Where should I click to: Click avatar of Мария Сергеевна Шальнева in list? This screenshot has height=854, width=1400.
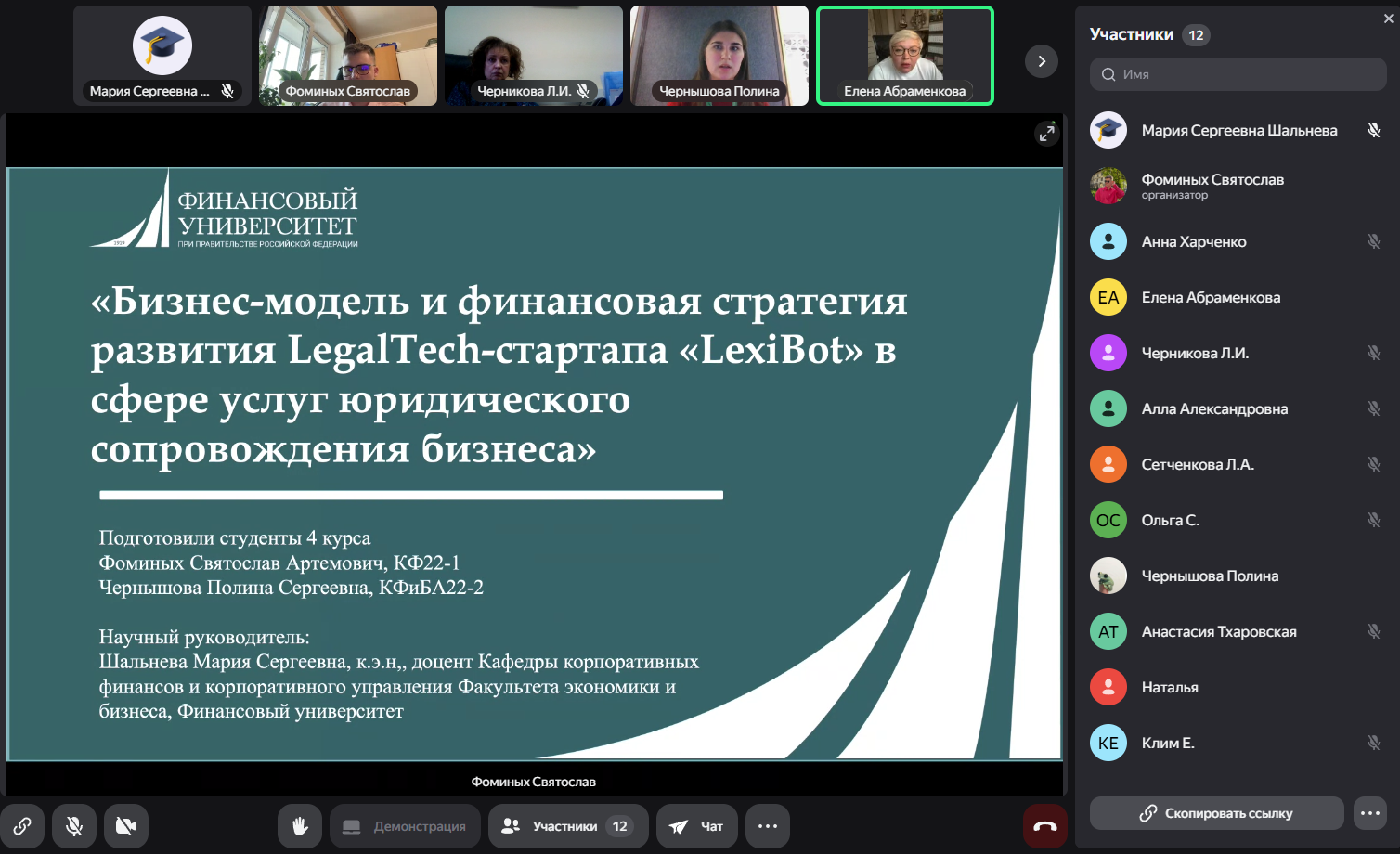click(x=1108, y=130)
